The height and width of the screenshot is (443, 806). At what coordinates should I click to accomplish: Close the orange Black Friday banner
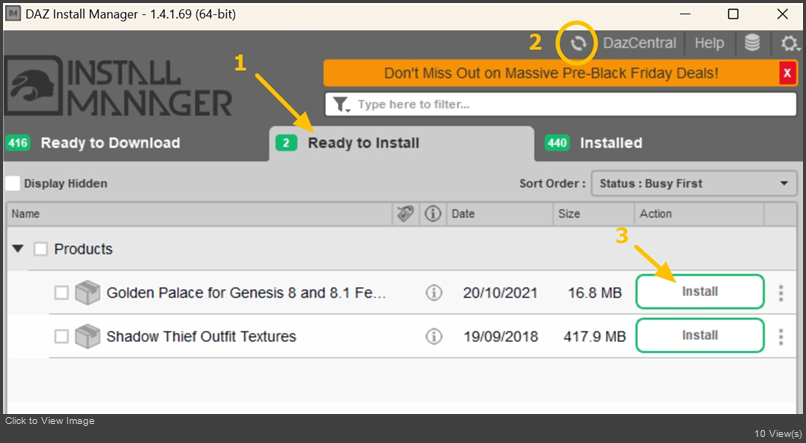787,73
